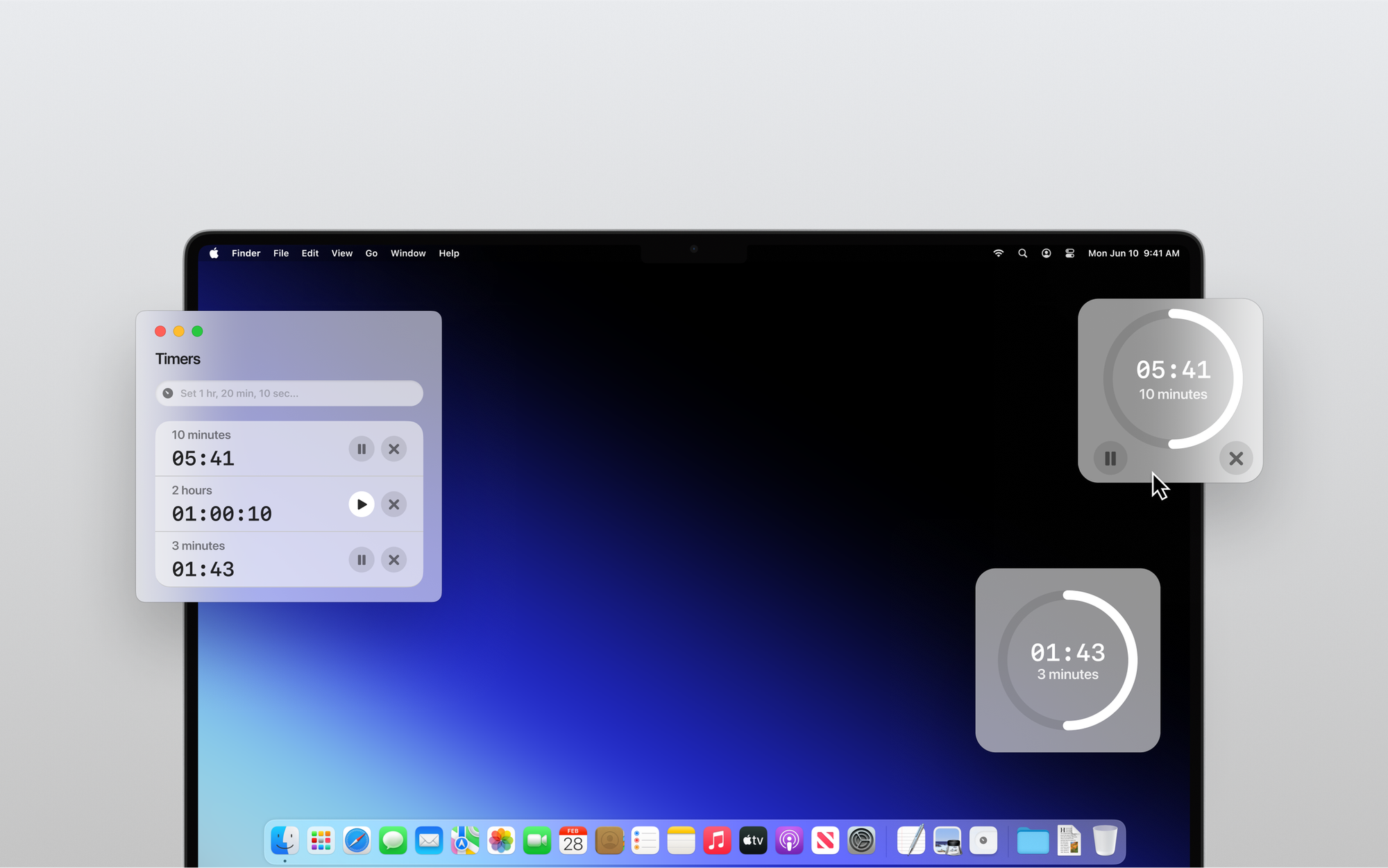Image resolution: width=1388 pixels, height=868 pixels.
Task: Click the user account icon in menu bar
Action: point(1046,253)
